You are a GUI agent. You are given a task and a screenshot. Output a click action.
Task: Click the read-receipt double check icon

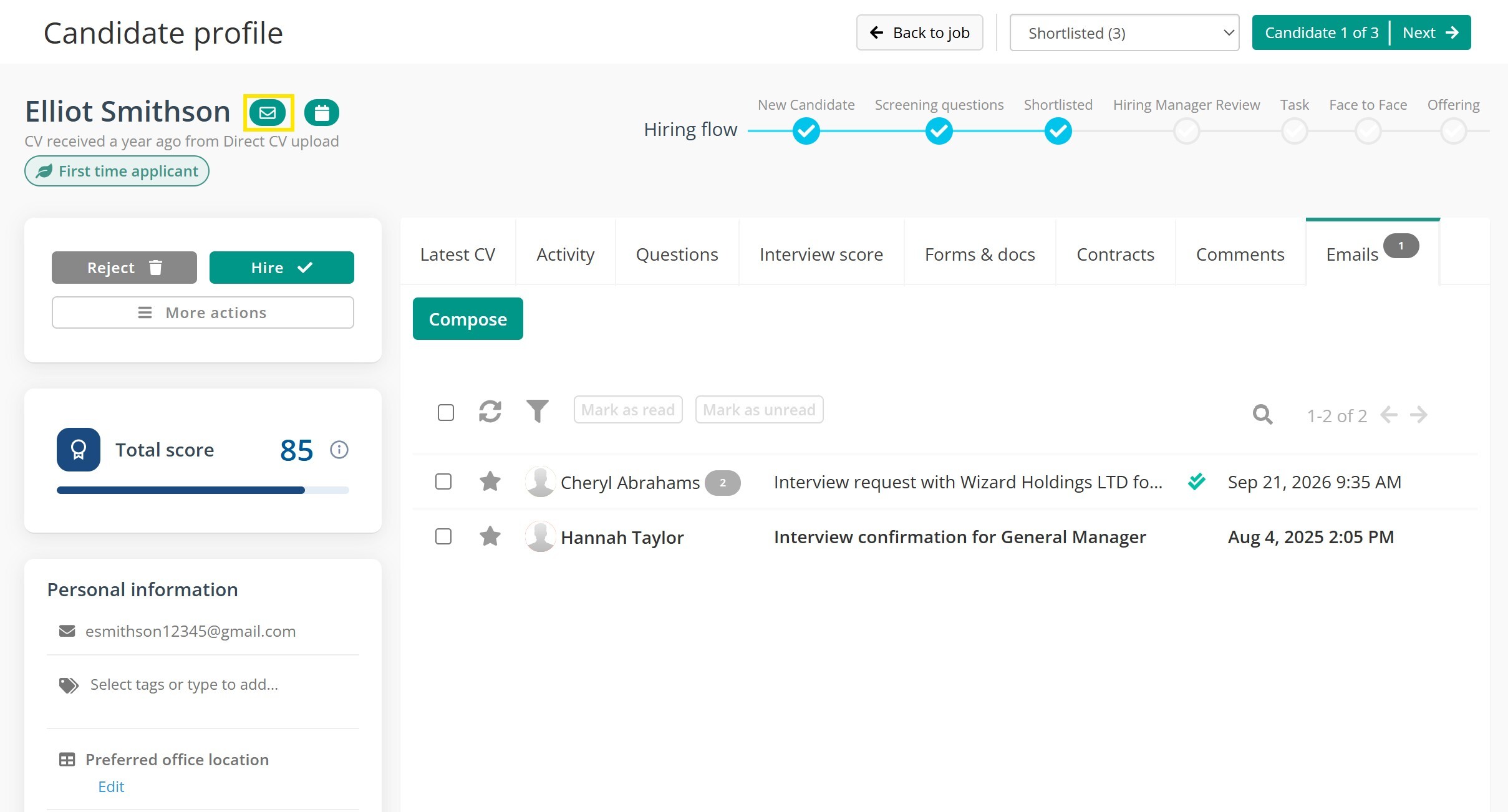(x=1196, y=481)
